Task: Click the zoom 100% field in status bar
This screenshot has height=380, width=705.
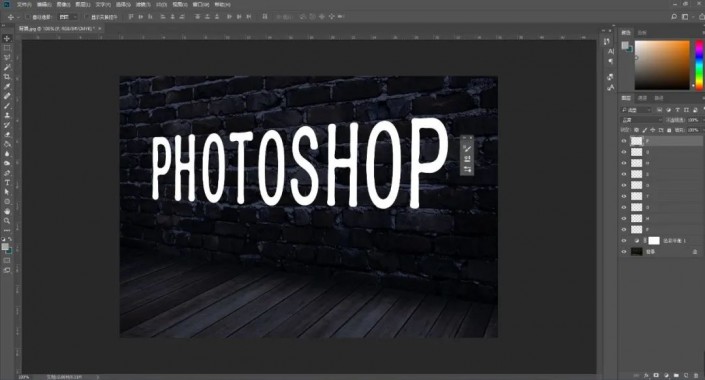Action: [x=24, y=377]
